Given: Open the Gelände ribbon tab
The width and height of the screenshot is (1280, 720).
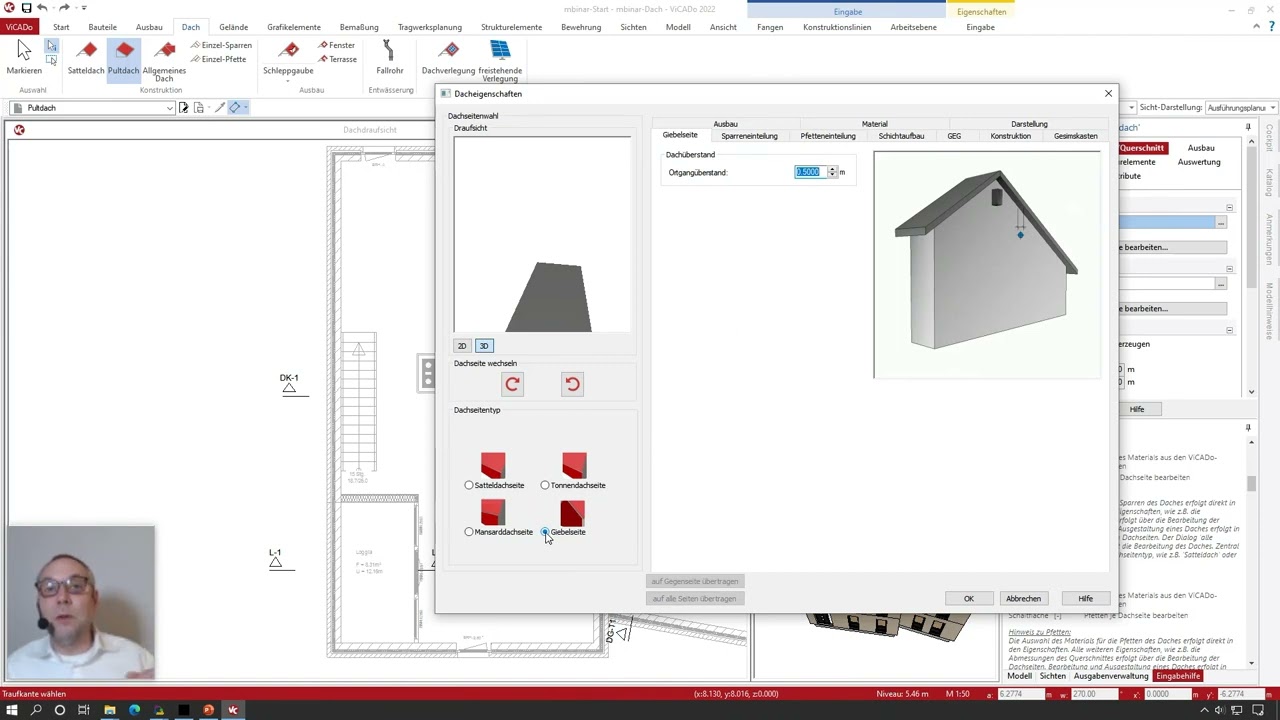Looking at the screenshot, I should (x=233, y=27).
